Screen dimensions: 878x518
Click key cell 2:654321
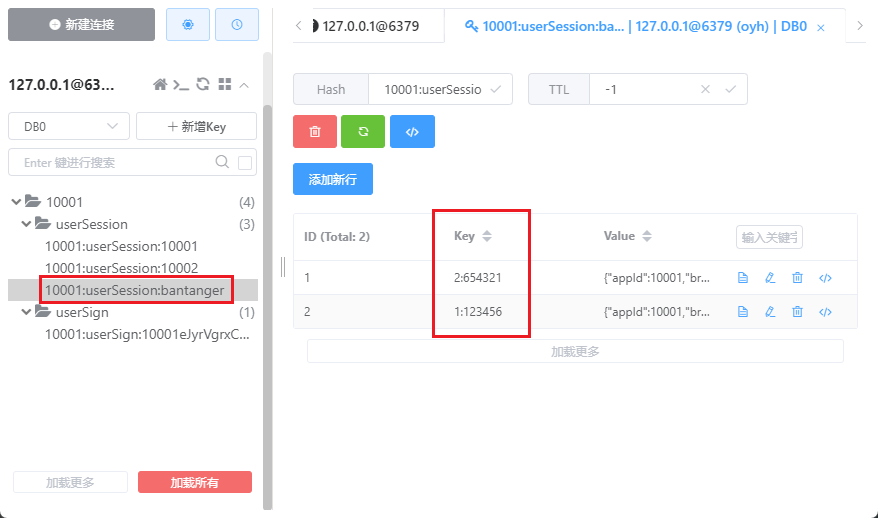(478, 278)
